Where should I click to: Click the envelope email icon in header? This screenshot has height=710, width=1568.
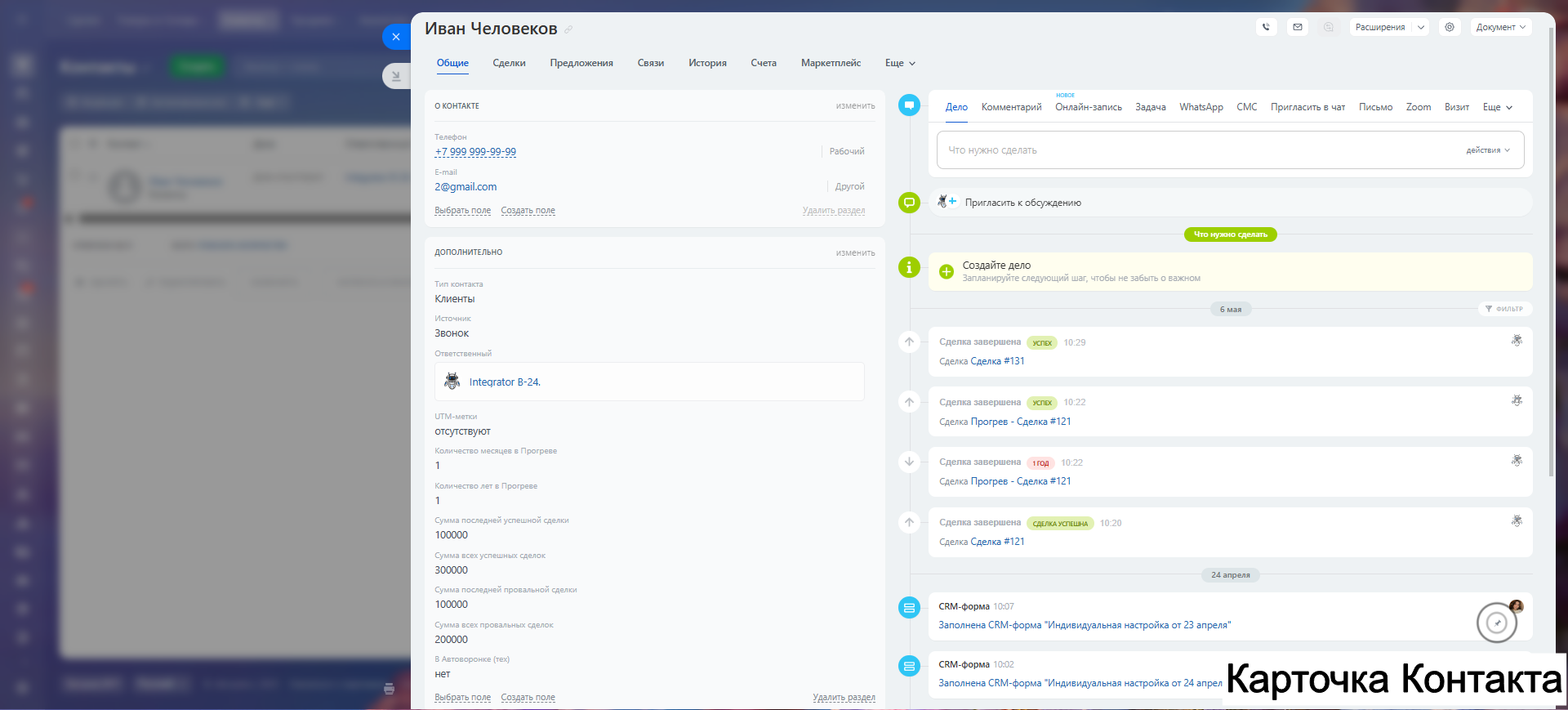coord(1298,27)
